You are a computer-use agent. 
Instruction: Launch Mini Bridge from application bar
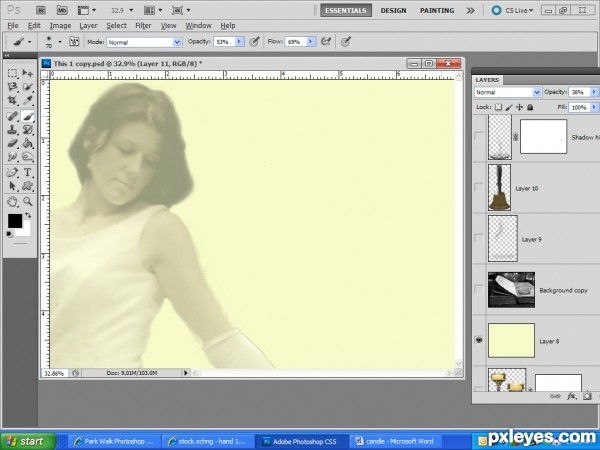click(62, 10)
